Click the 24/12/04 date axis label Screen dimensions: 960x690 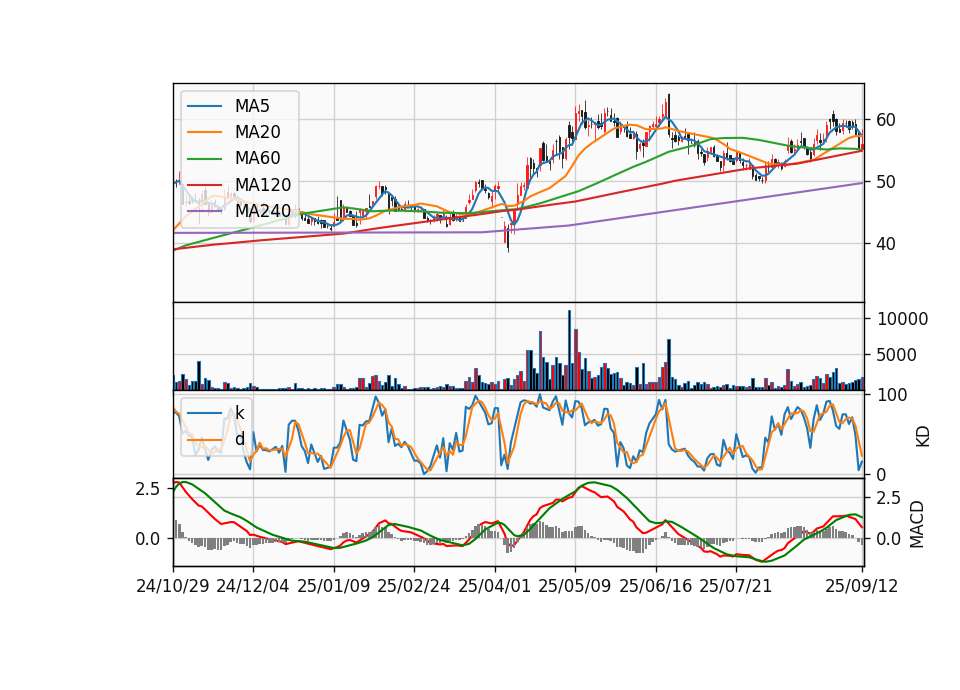253,586
